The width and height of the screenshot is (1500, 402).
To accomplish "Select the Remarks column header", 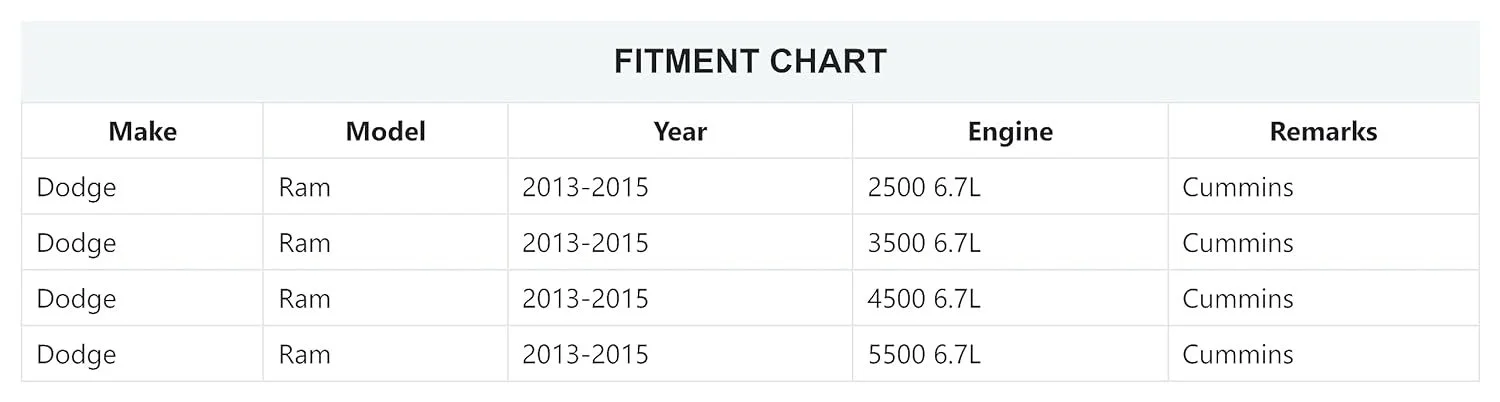I will click(1323, 131).
